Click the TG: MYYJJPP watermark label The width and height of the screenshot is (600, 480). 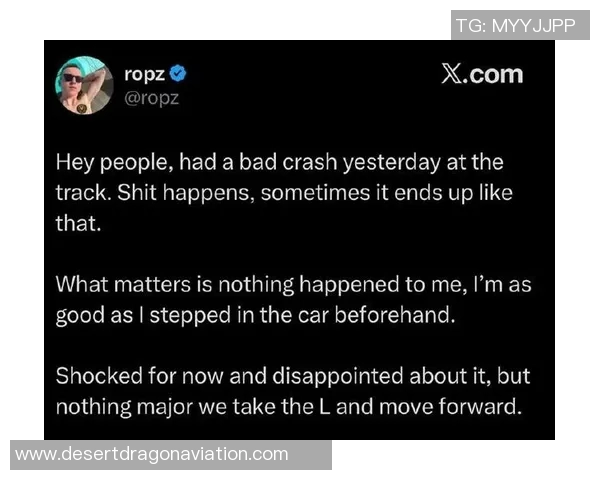point(515,25)
